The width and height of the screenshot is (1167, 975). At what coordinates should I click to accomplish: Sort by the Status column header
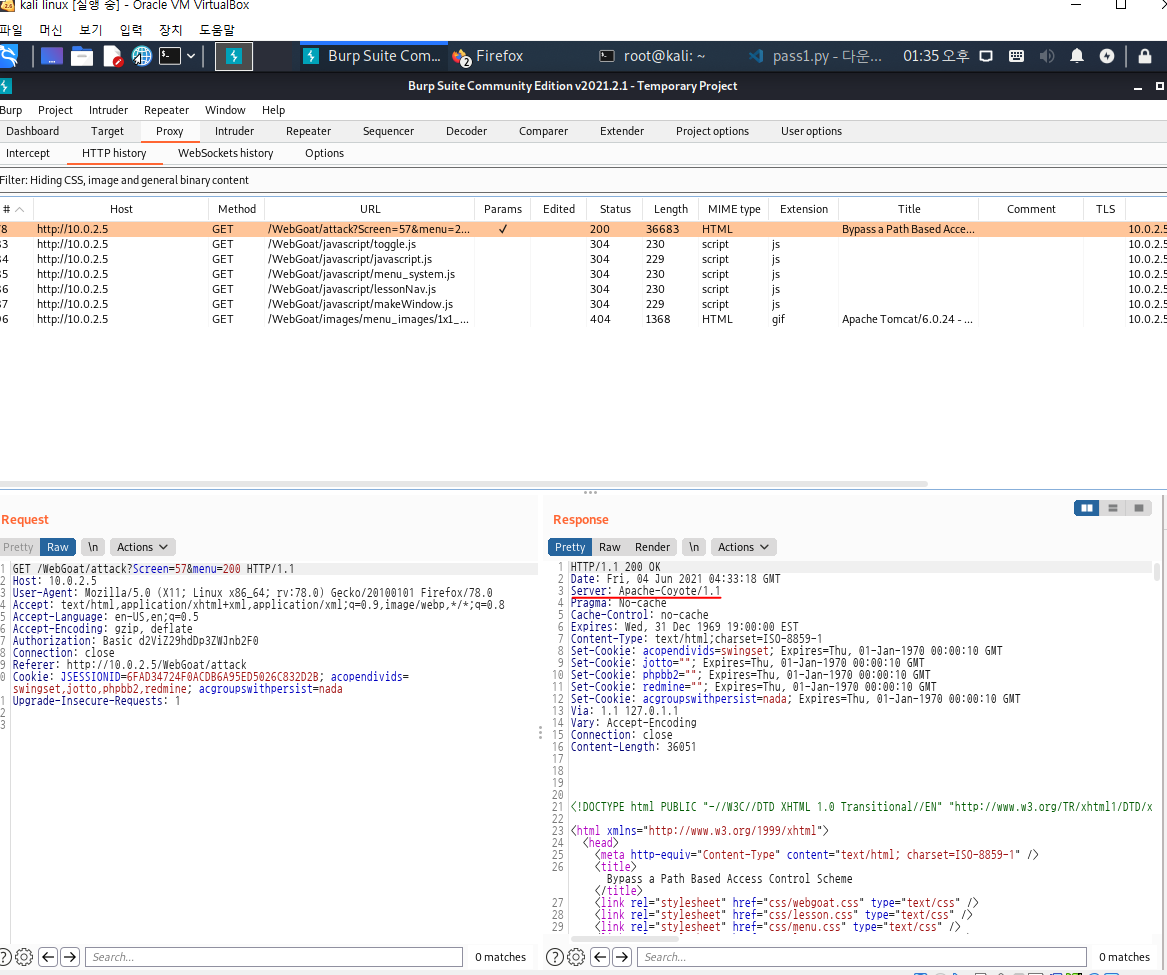615,209
